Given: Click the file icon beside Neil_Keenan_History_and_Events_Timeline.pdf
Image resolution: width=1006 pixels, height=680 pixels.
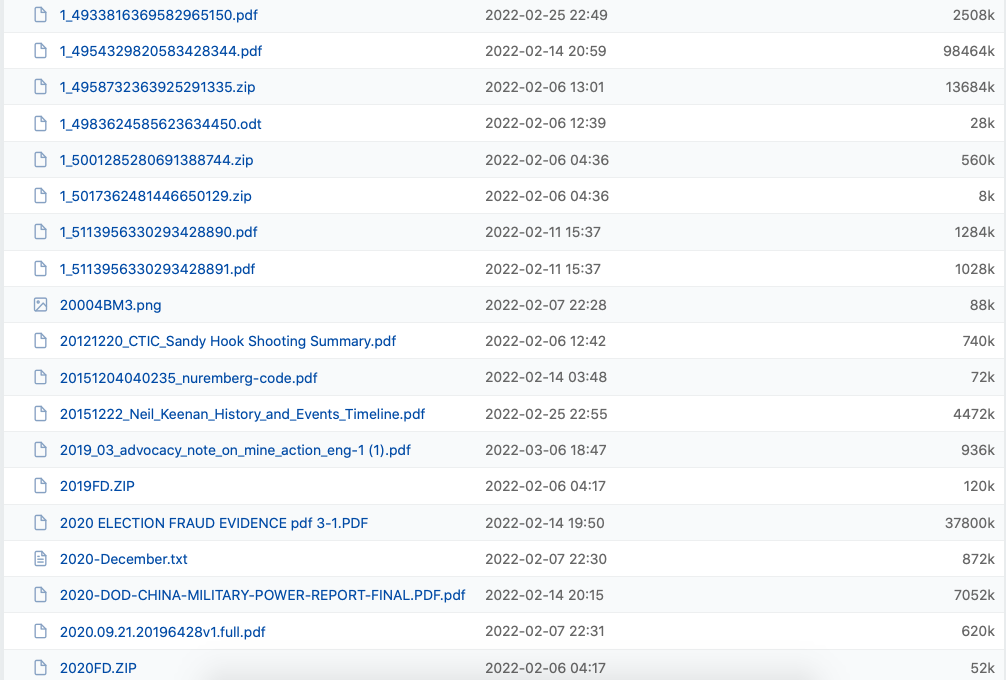Looking at the screenshot, I should coord(40,414).
